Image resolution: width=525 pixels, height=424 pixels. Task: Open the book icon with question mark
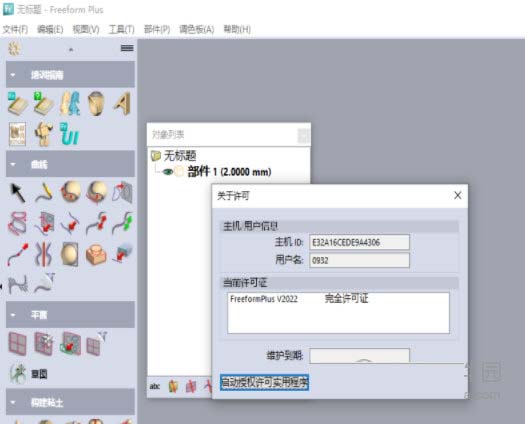pyautogui.click(x=44, y=103)
